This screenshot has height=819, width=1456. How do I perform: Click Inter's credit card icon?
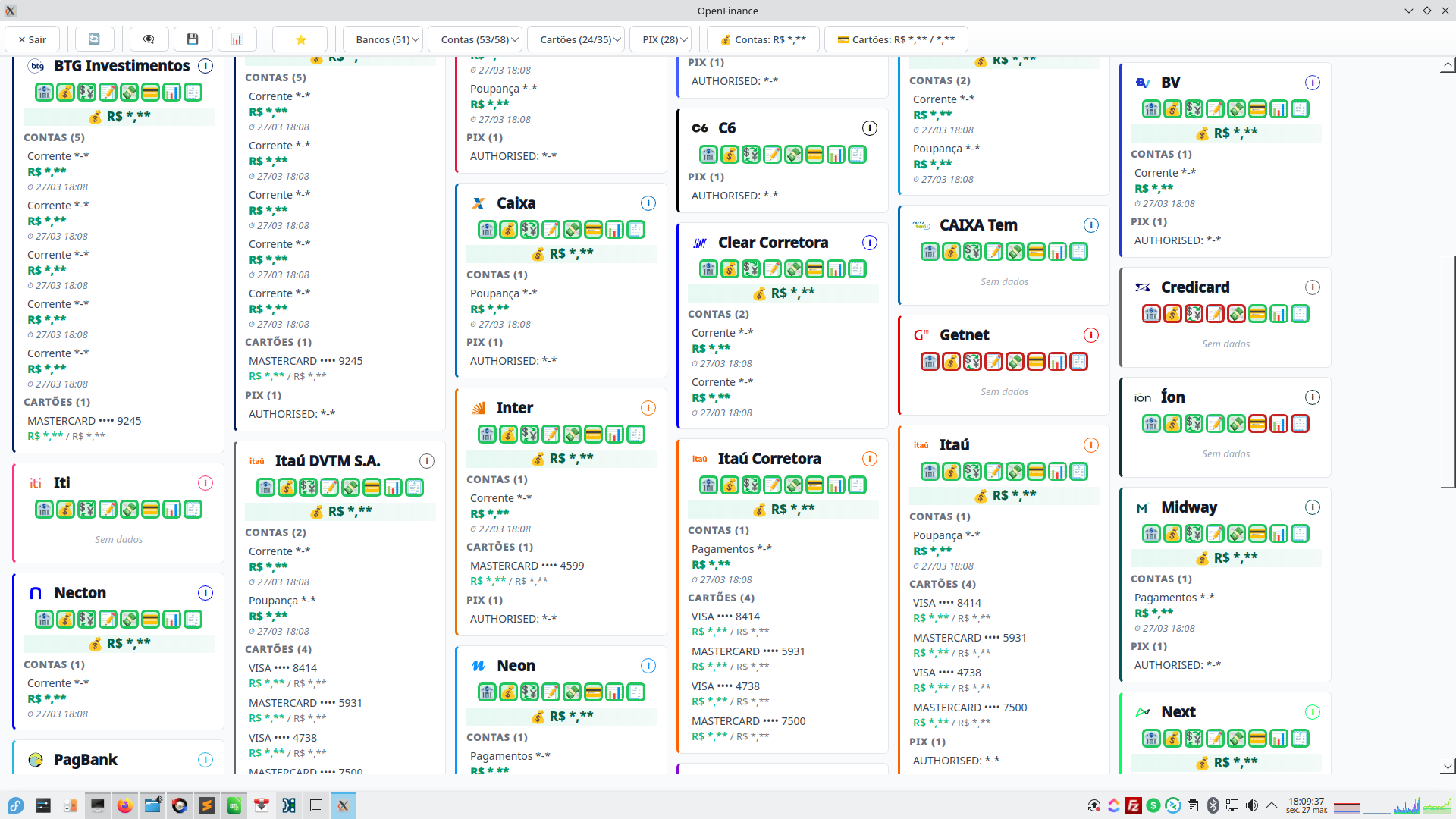(593, 435)
